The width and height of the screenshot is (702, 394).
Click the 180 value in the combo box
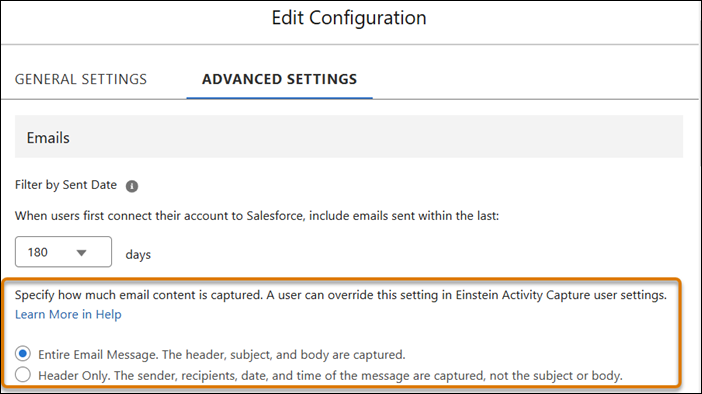[38, 252]
